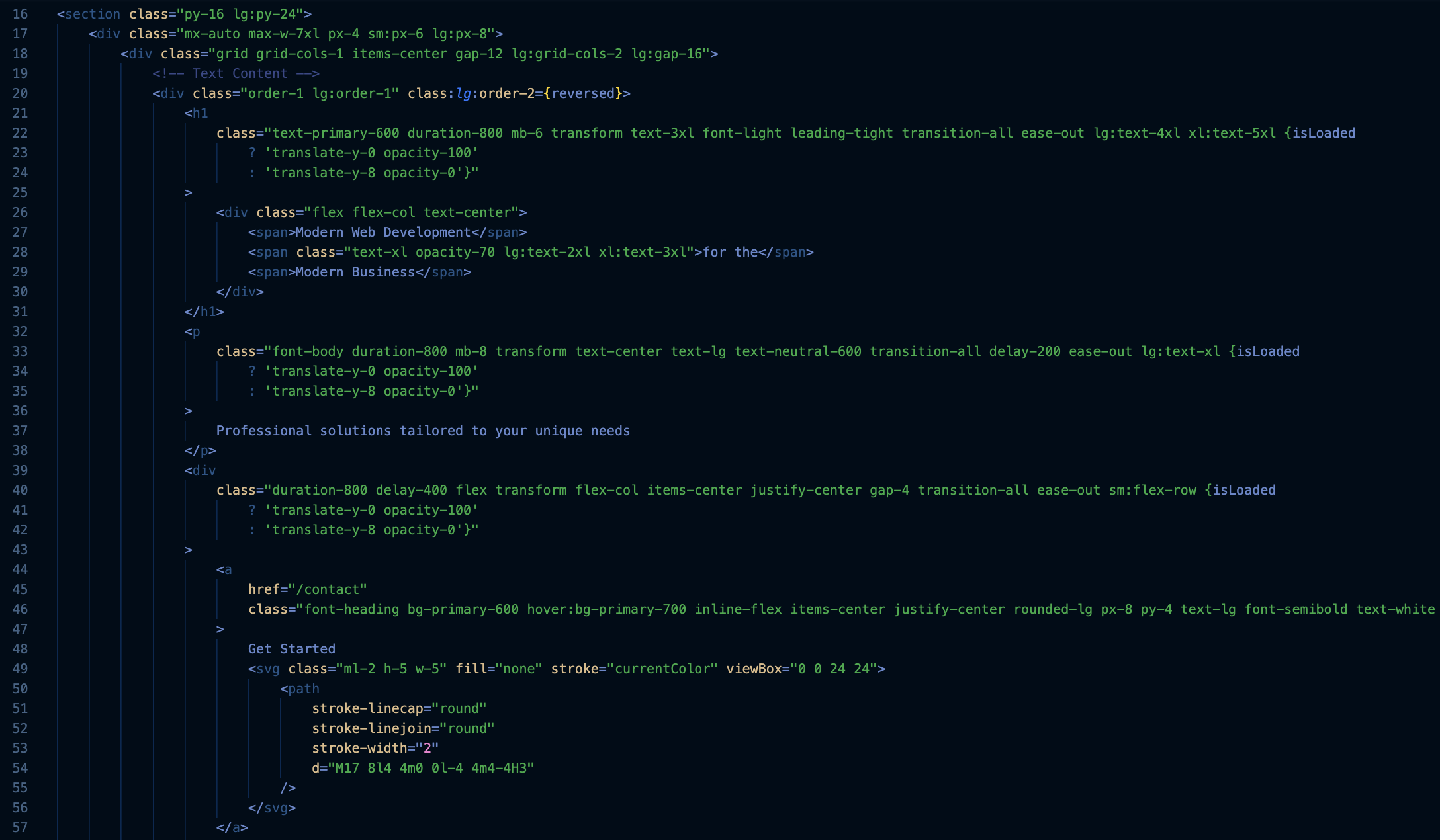Click line number 57 in the gutter
This screenshot has height=840, width=1440.
click(20, 827)
